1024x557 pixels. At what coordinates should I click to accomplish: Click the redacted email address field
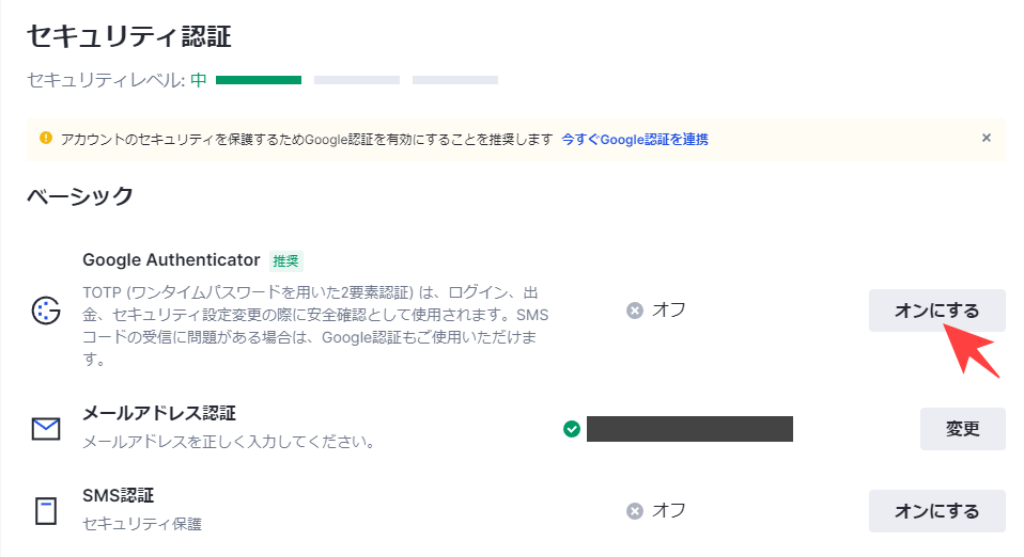pos(690,429)
